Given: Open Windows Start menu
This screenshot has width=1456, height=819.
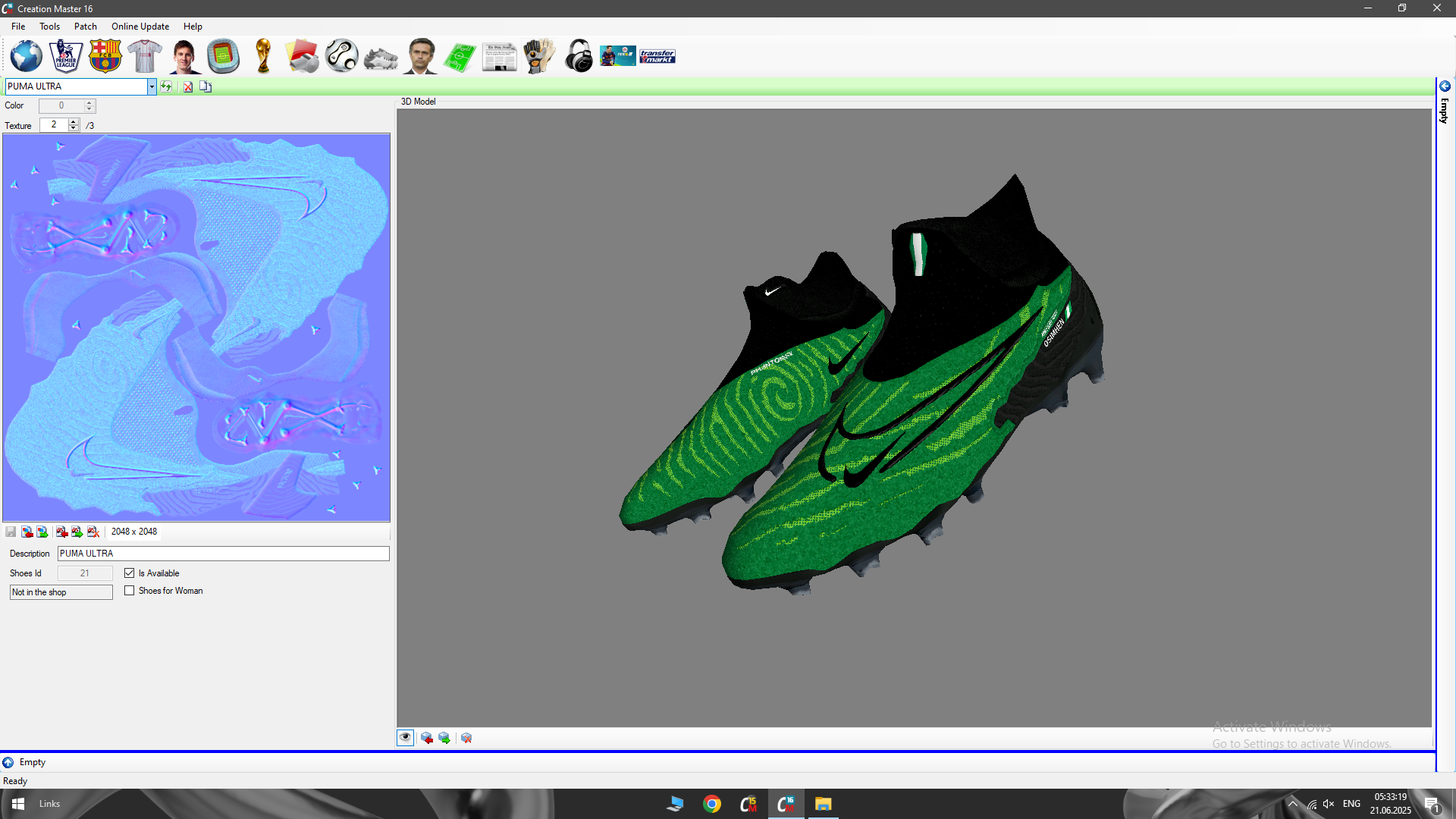Looking at the screenshot, I should point(18,804).
